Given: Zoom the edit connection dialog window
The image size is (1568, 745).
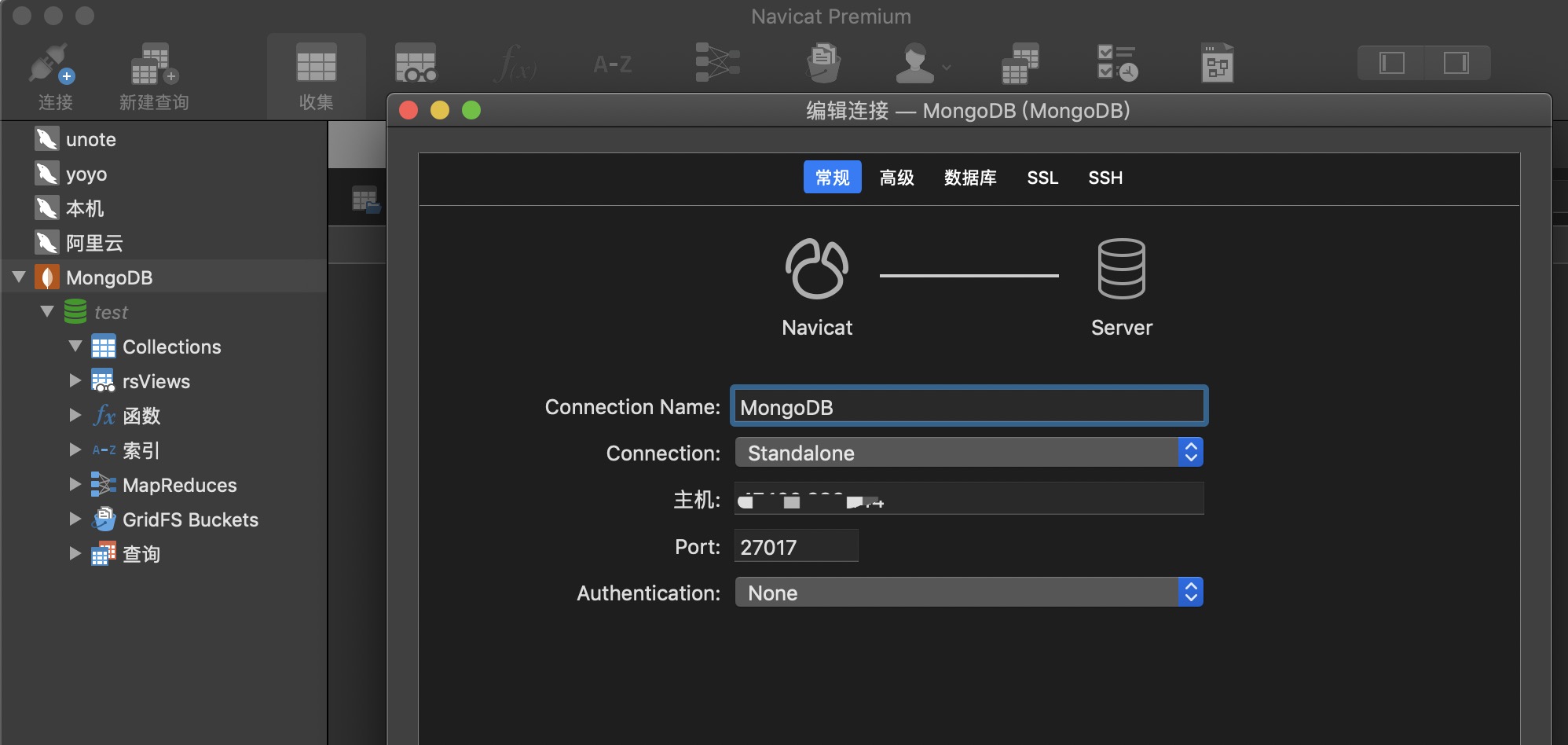Looking at the screenshot, I should (471, 110).
